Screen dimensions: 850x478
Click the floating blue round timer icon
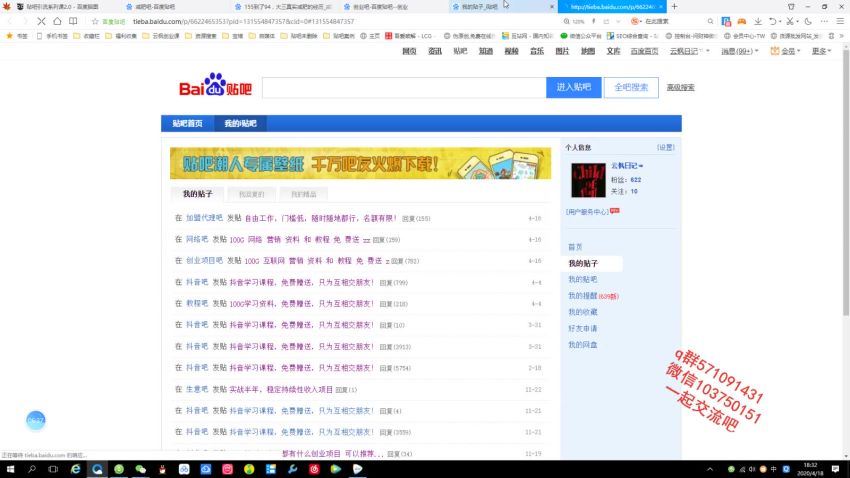point(36,420)
